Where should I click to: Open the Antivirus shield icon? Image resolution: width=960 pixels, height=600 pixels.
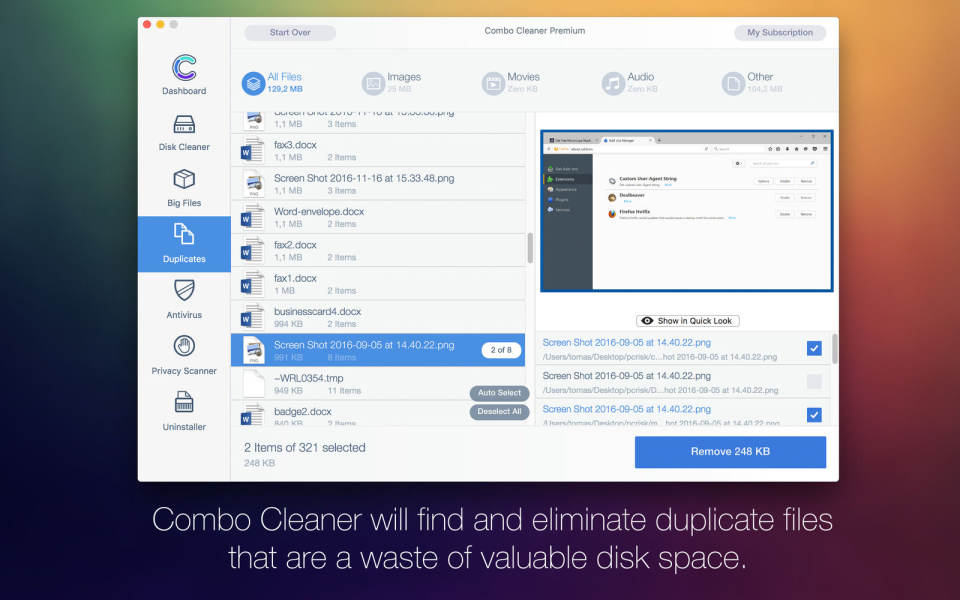click(x=184, y=291)
